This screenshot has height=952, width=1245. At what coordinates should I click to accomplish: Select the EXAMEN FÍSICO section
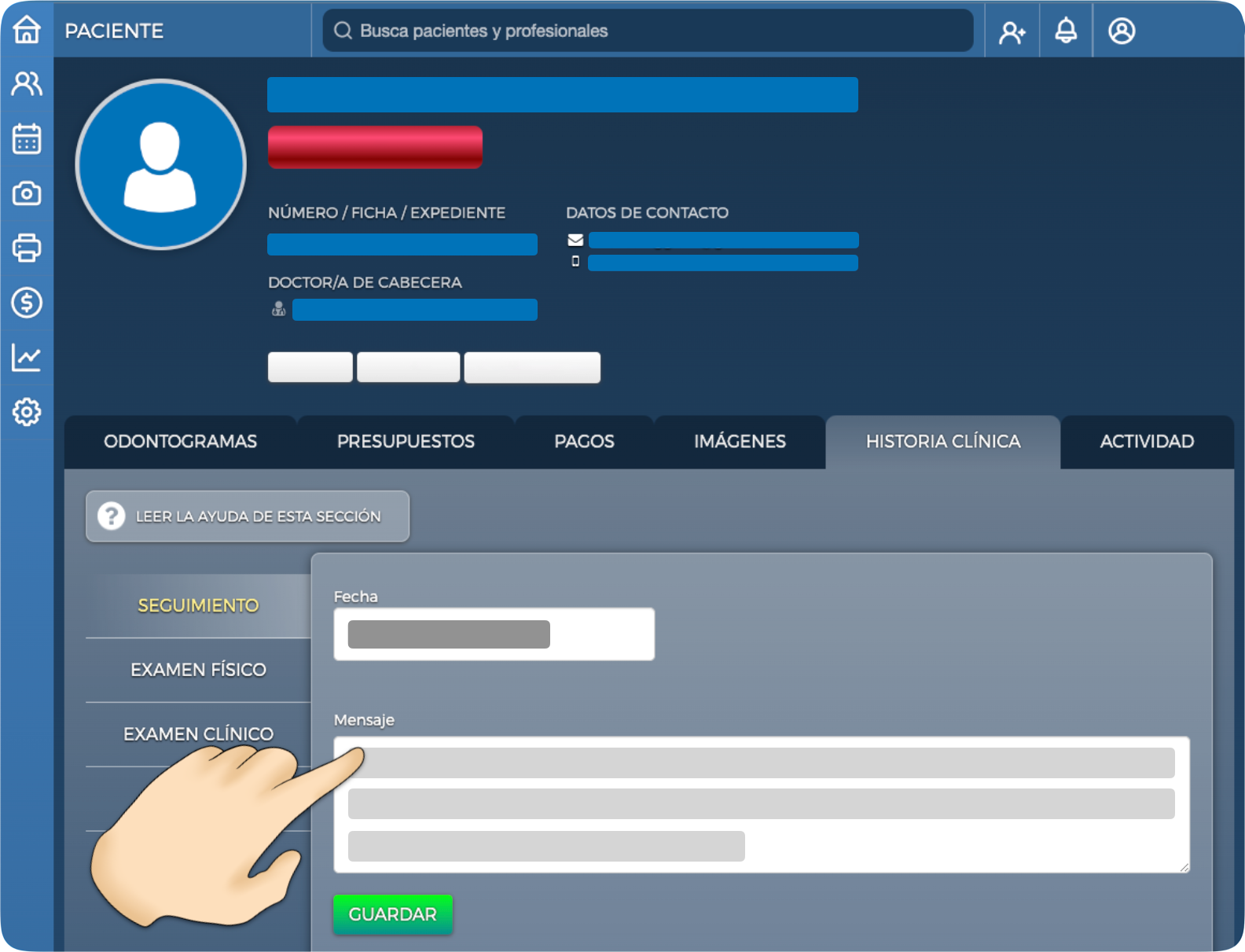point(198,670)
